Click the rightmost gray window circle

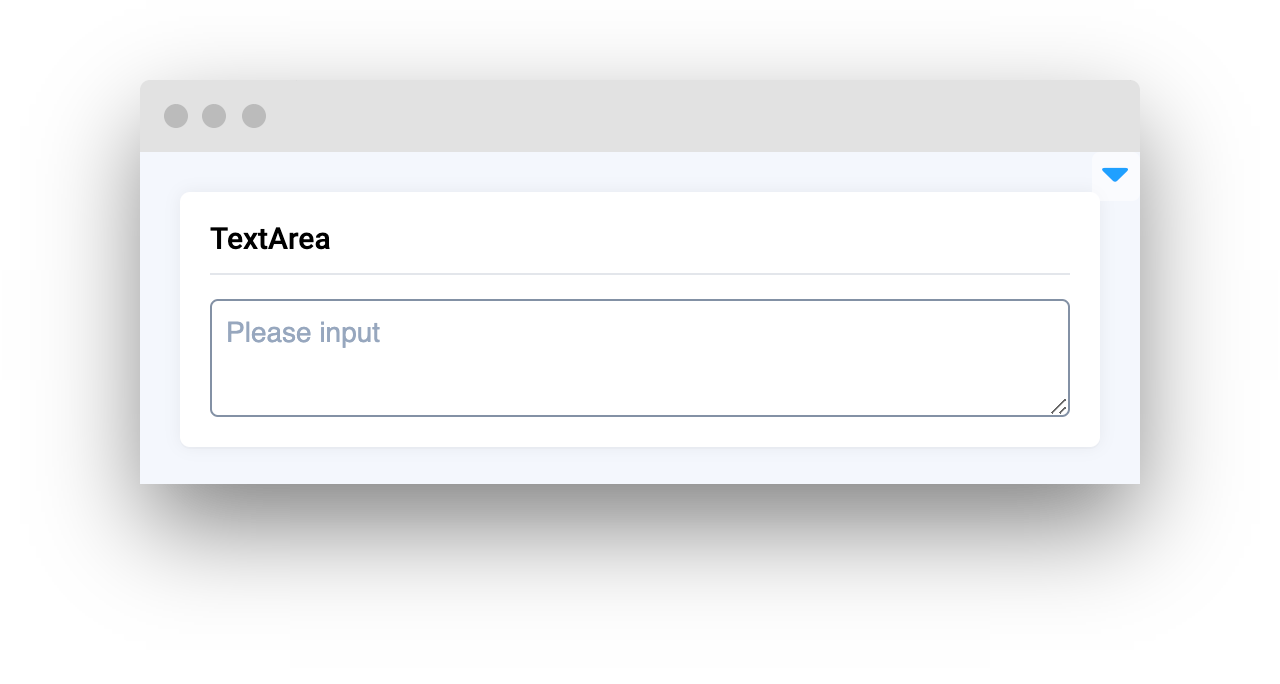pyautogui.click(x=254, y=116)
